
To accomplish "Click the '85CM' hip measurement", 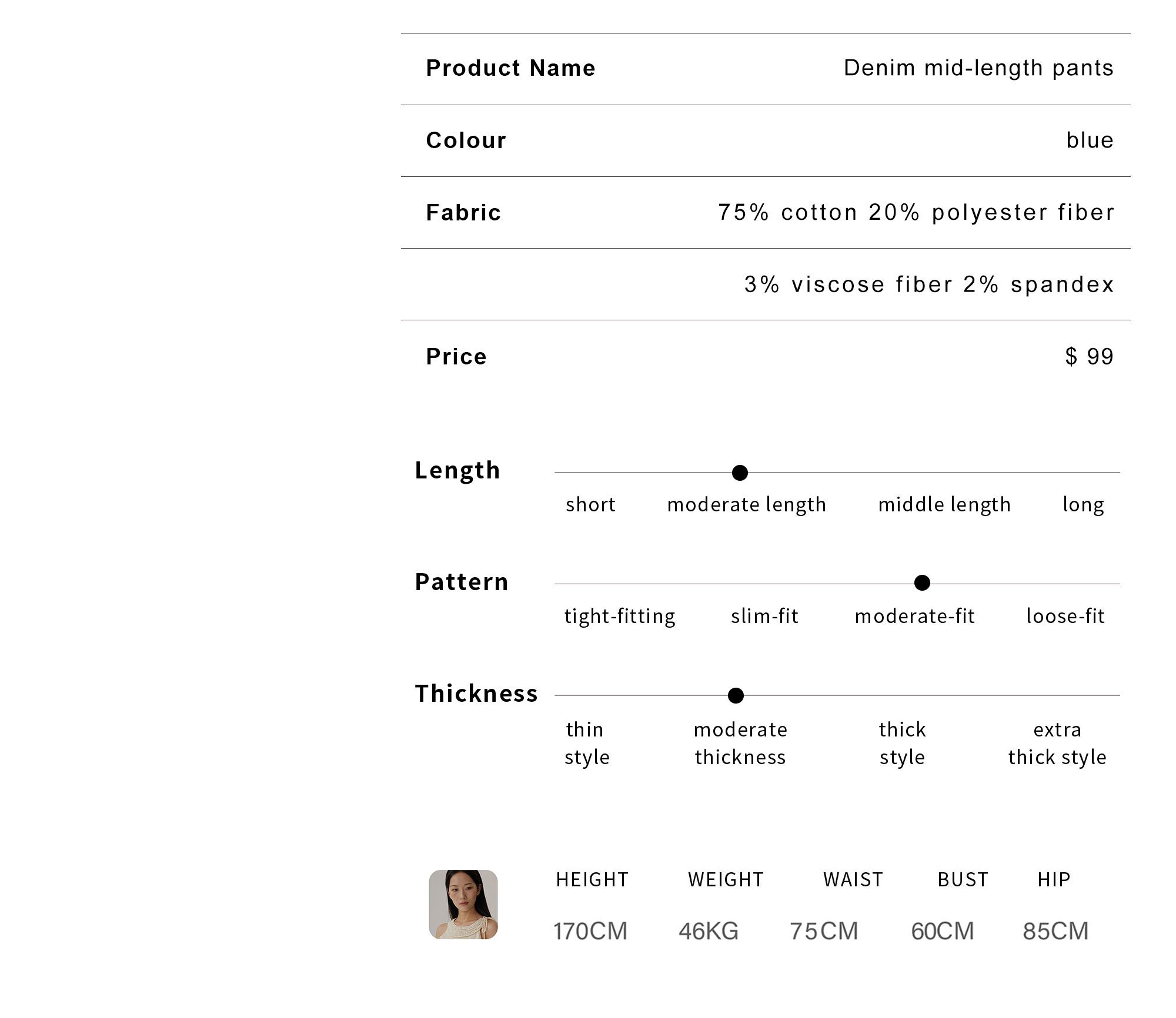I will [x=1055, y=931].
